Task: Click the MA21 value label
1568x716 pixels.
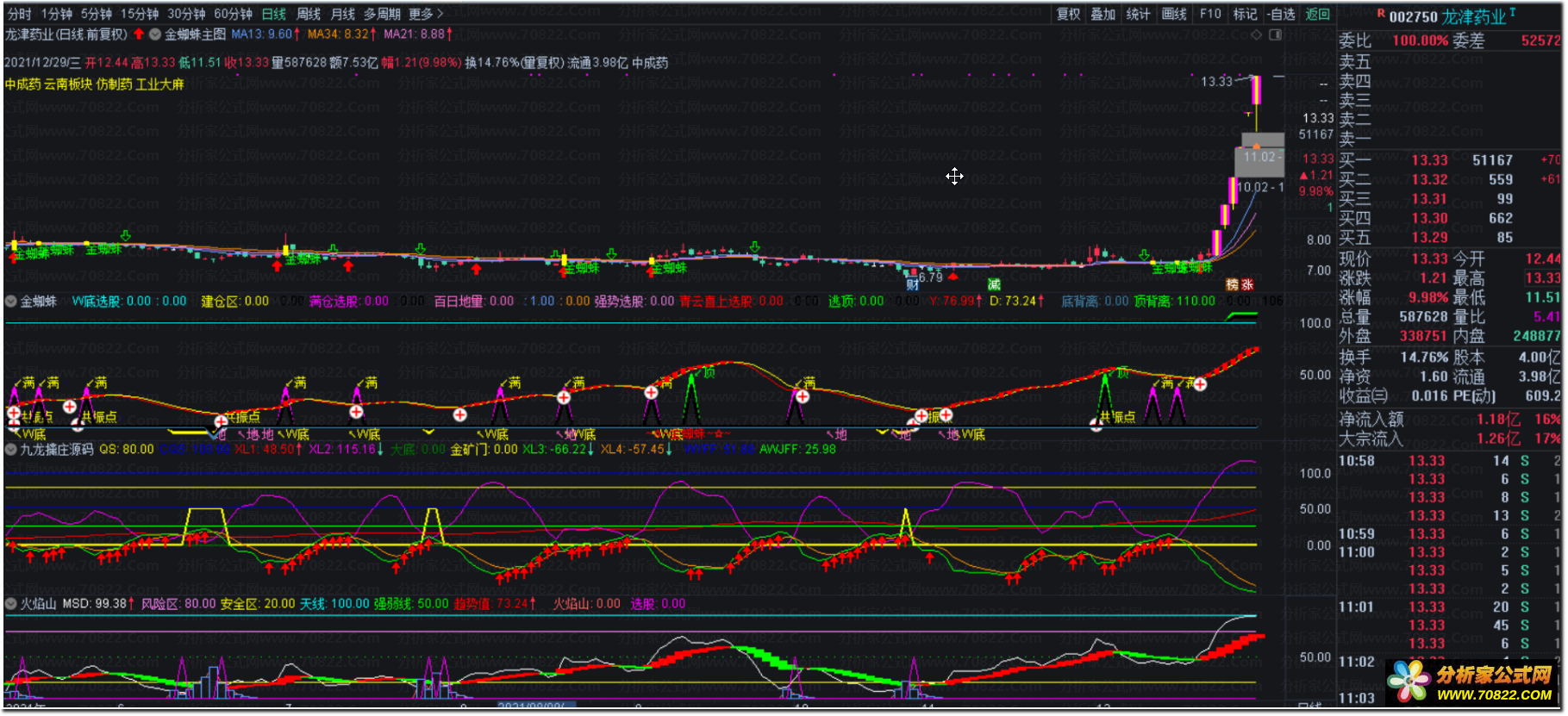Action: 418,34
